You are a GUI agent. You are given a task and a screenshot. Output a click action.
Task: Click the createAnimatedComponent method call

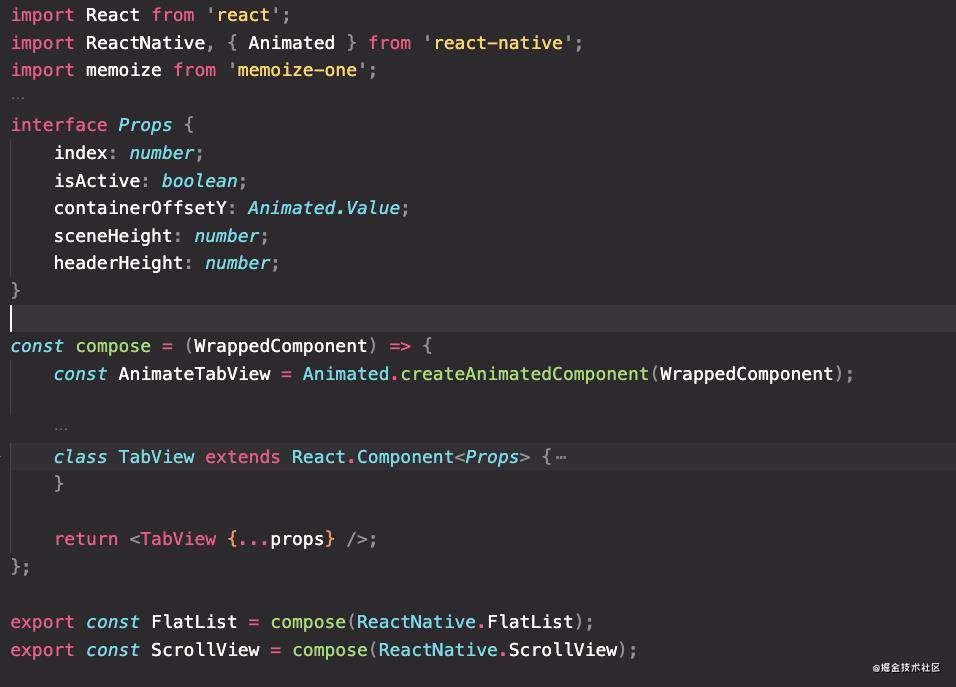[524, 374]
